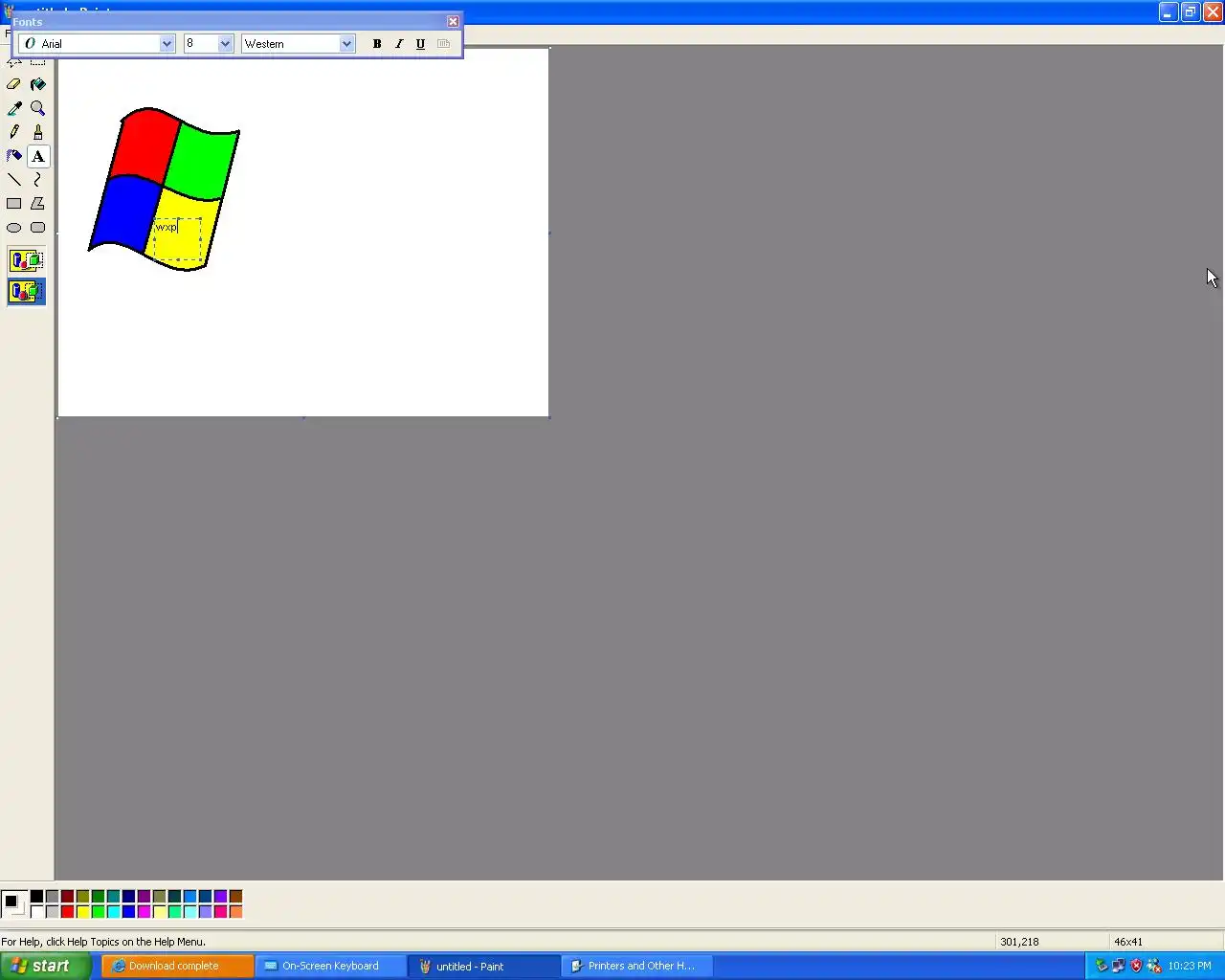The width and height of the screenshot is (1225, 980).
Task: Click the Windows Messenger tray icon
Action: [1153, 966]
